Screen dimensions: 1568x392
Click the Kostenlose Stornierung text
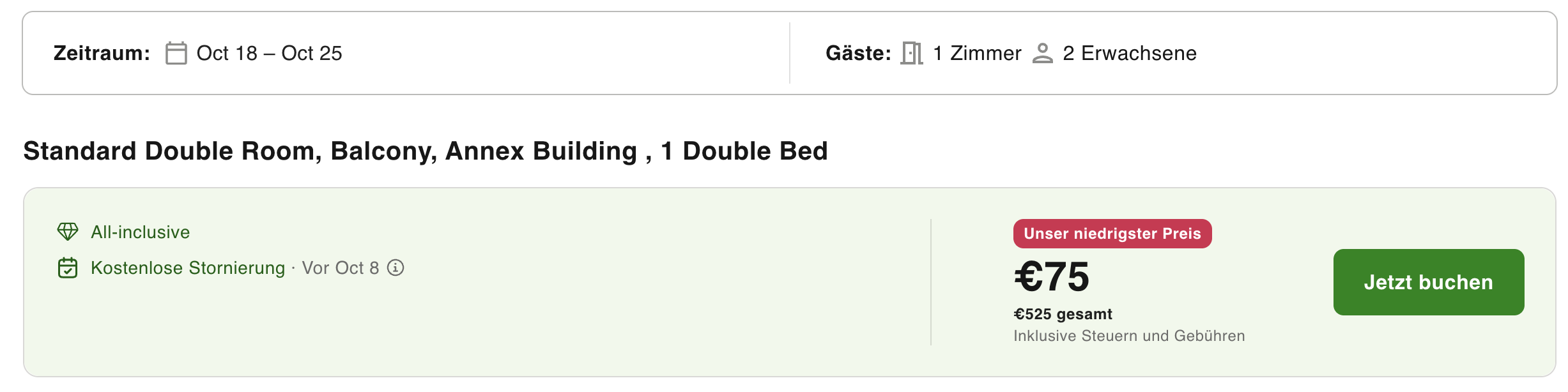click(188, 268)
